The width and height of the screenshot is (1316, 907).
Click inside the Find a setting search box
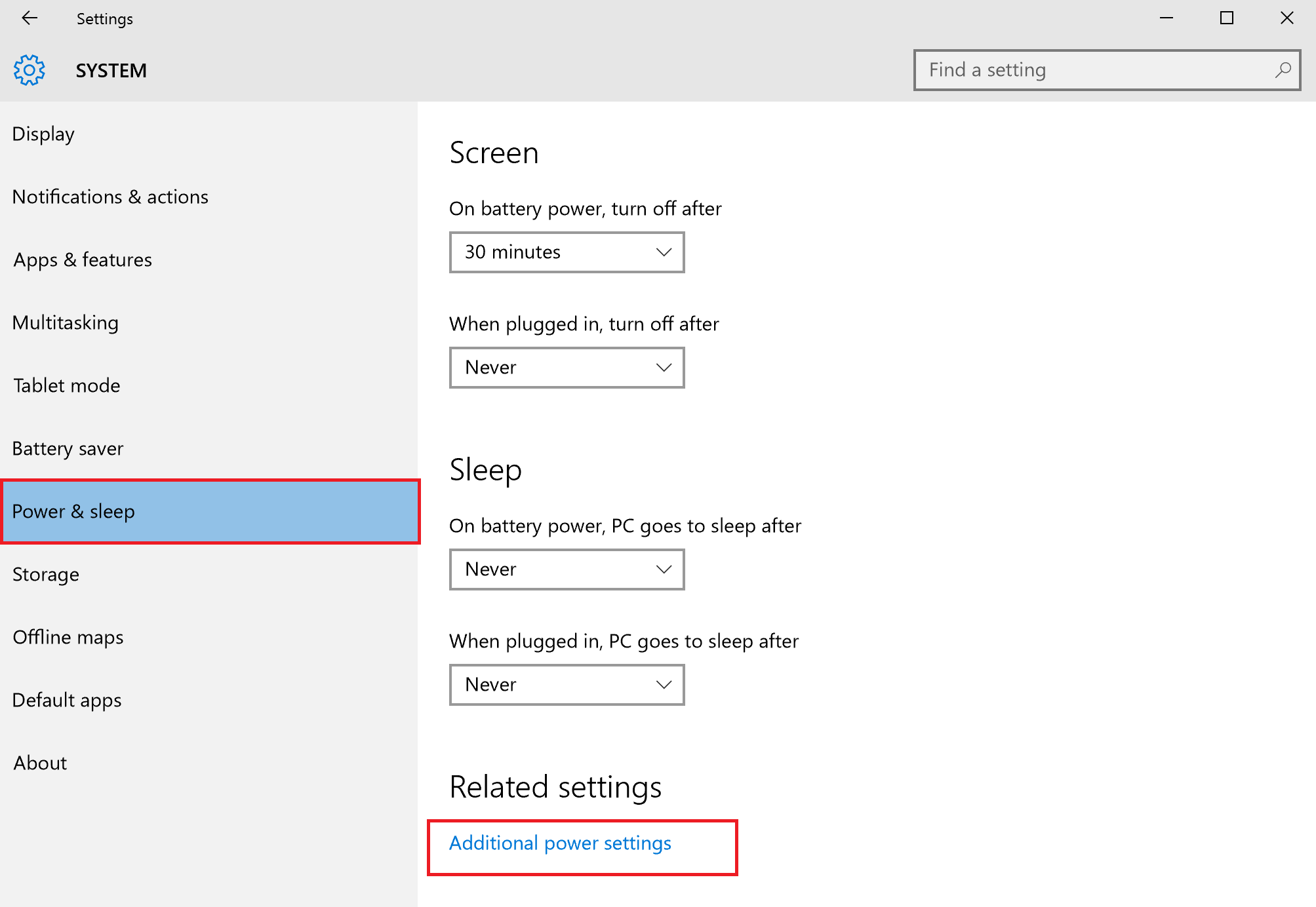click(1082, 69)
